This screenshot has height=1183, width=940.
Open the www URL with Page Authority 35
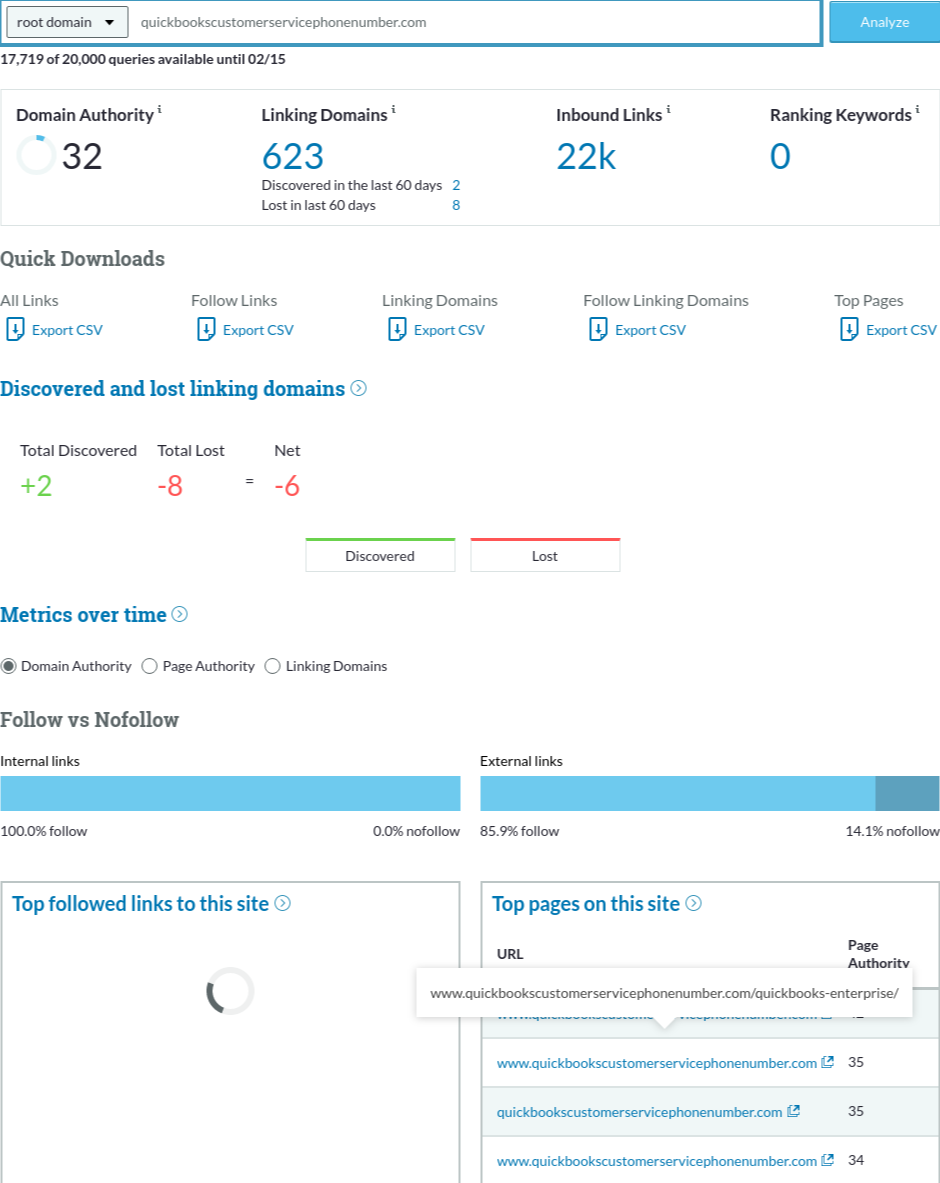tap(657, 1063)
